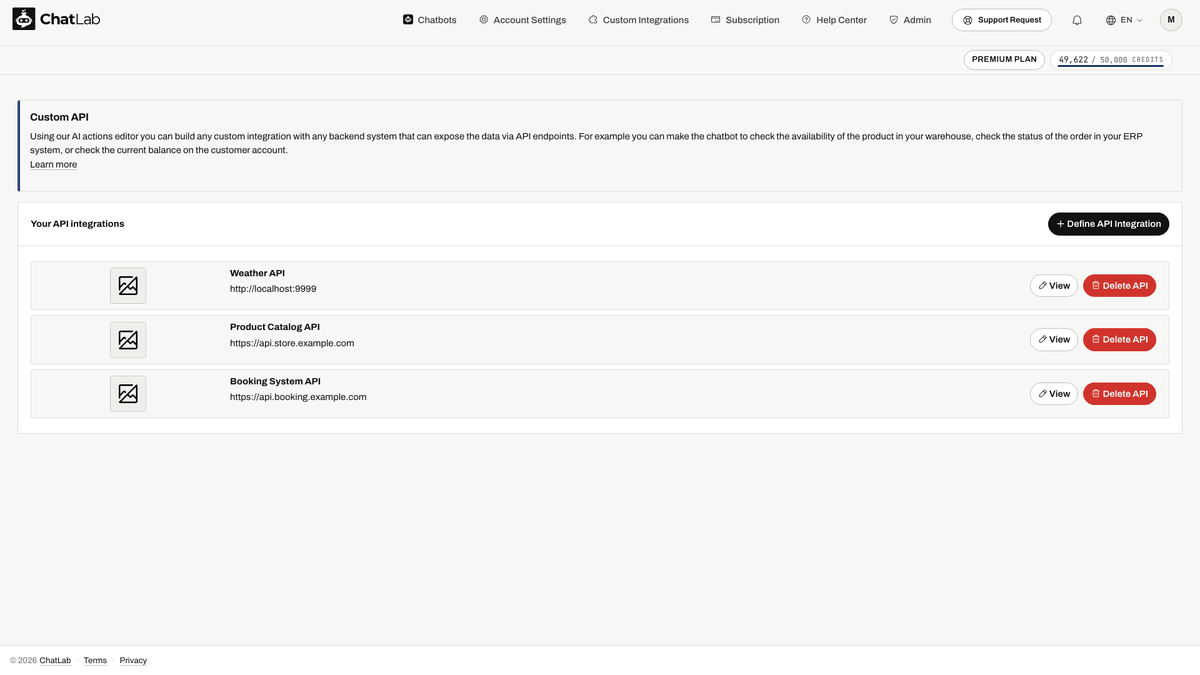Go to Admin section
The width and height of the screenshot is (1200, 675).
pyautogui.click(x=910, y=20)
